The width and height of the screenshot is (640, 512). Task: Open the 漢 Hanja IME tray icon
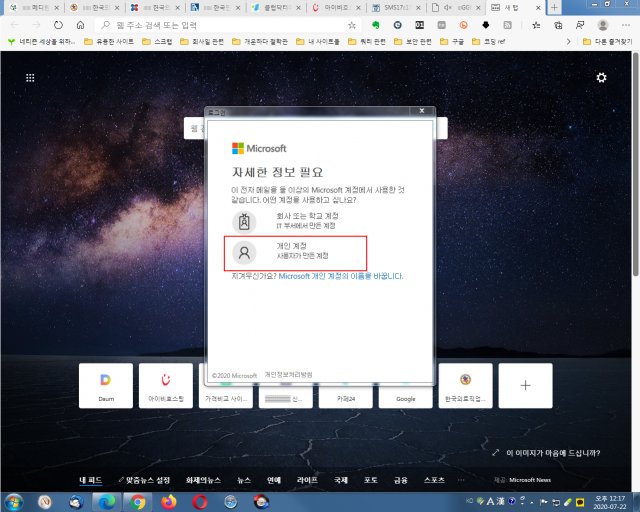point(501,501)
